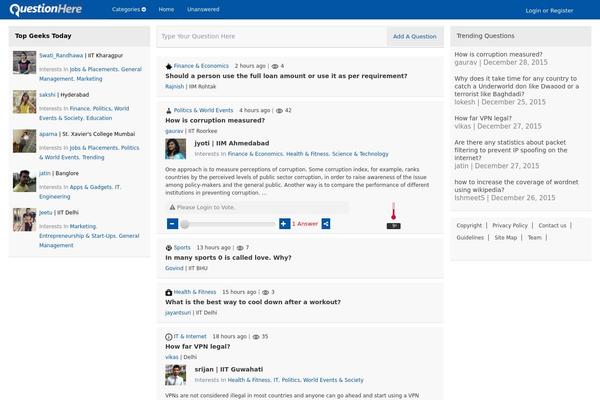600x400 pixels.
Task: Select Apps & Gadgets interest under jatin
Action: pos(90,187)
